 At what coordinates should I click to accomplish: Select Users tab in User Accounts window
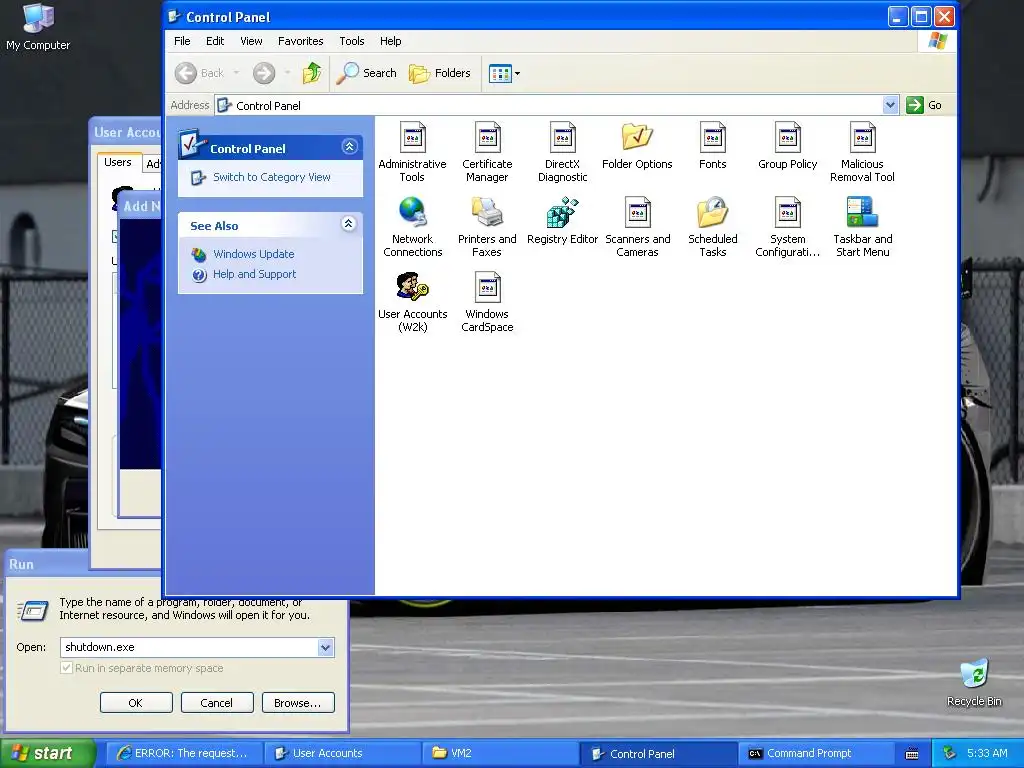click(x=118, y=163)
